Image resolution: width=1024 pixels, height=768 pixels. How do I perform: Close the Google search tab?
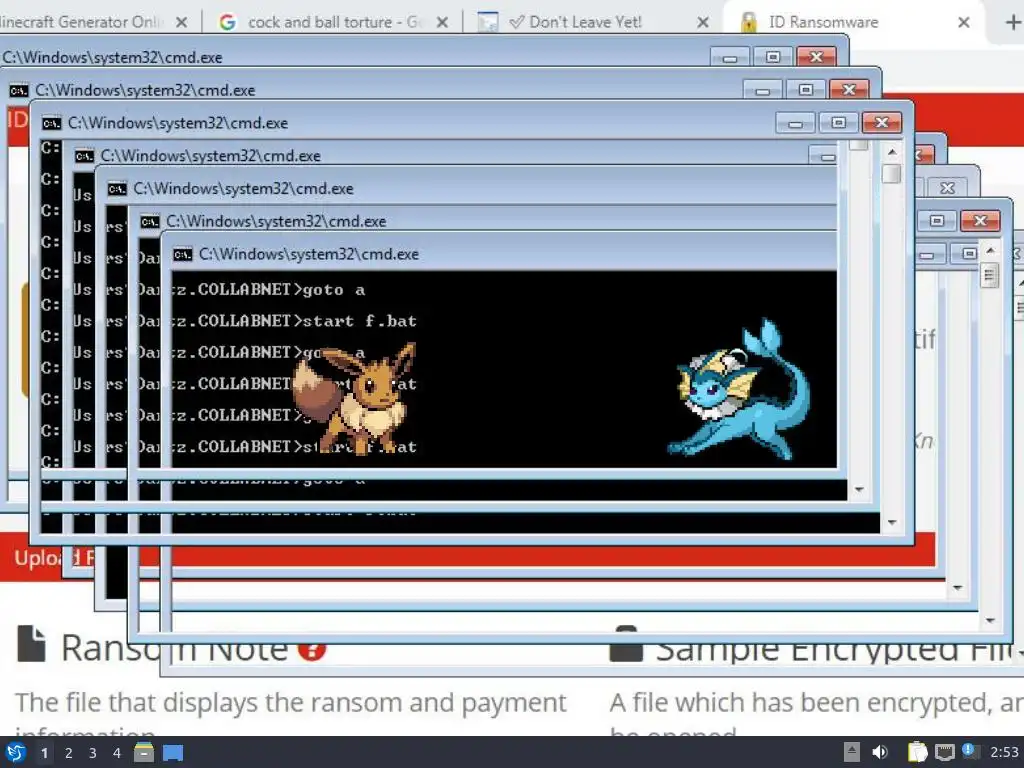click(x=442, y=22)
